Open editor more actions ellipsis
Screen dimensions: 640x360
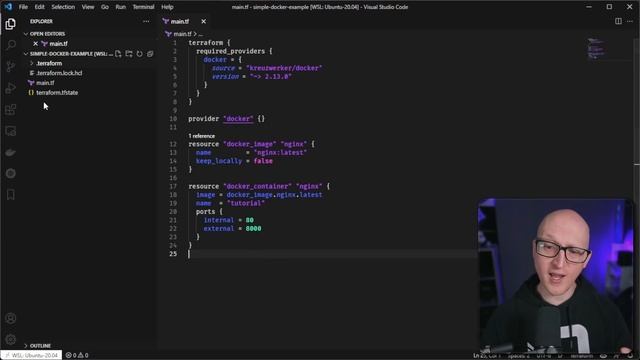point(630,21)
